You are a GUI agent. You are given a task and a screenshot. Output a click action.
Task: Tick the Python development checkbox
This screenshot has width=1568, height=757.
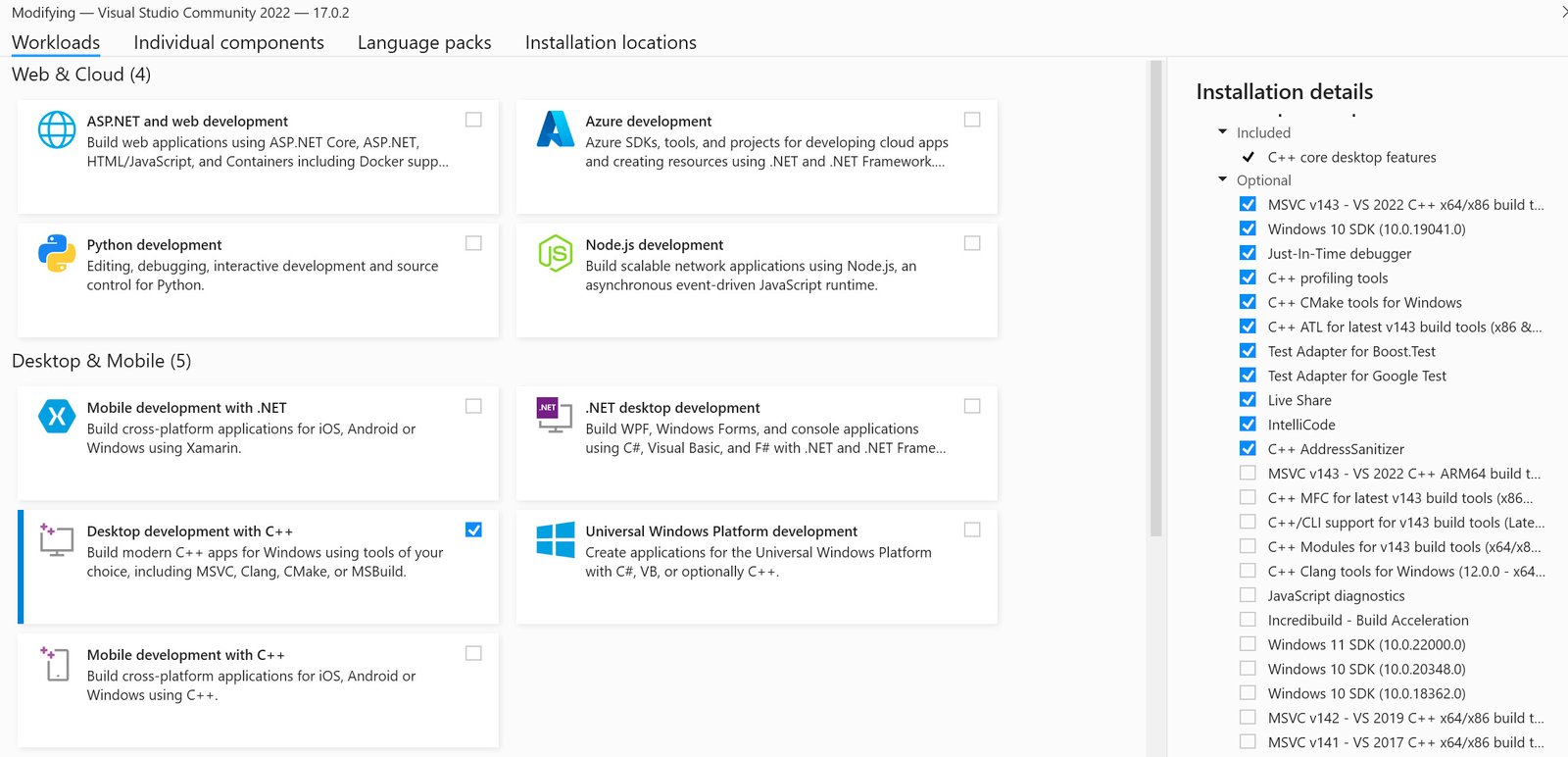473,243
